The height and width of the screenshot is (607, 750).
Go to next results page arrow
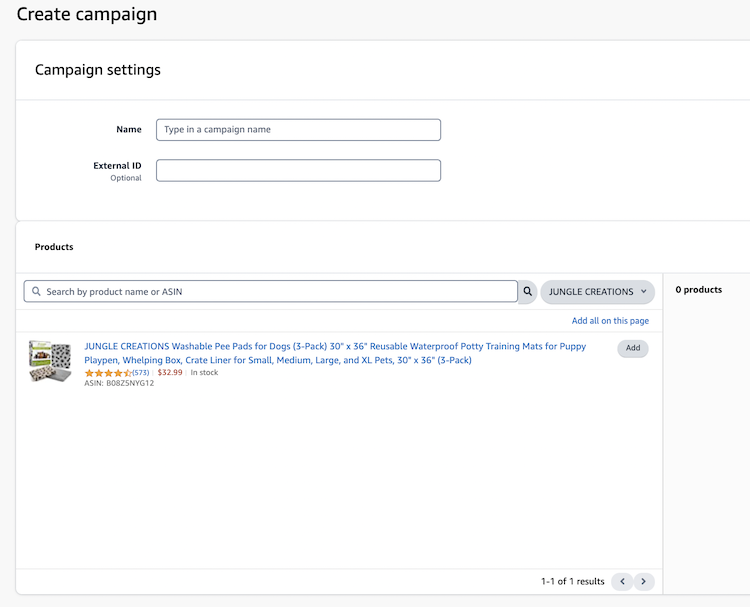644,581
